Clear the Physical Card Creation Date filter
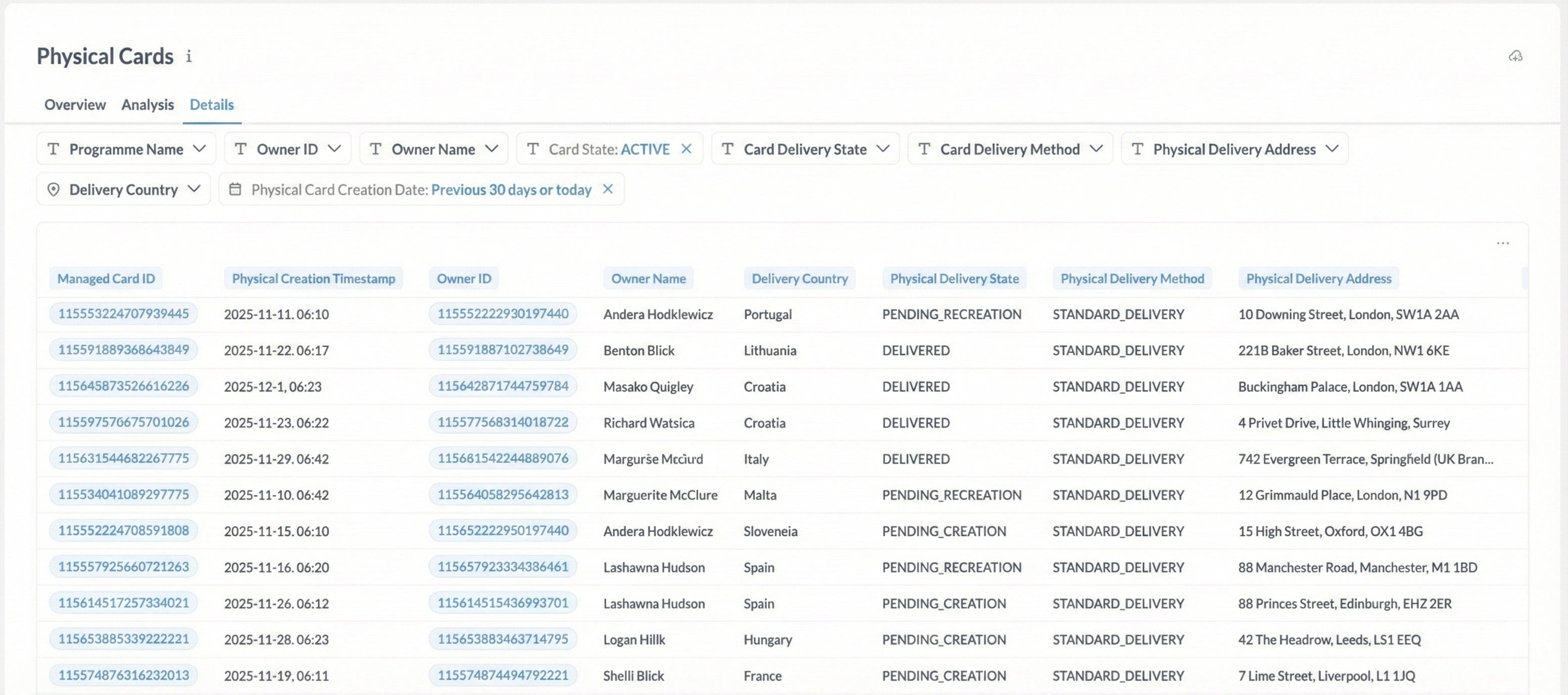The height and width of the screenshot is (695, 1568). pyautogui.click(x=608, y=189)
